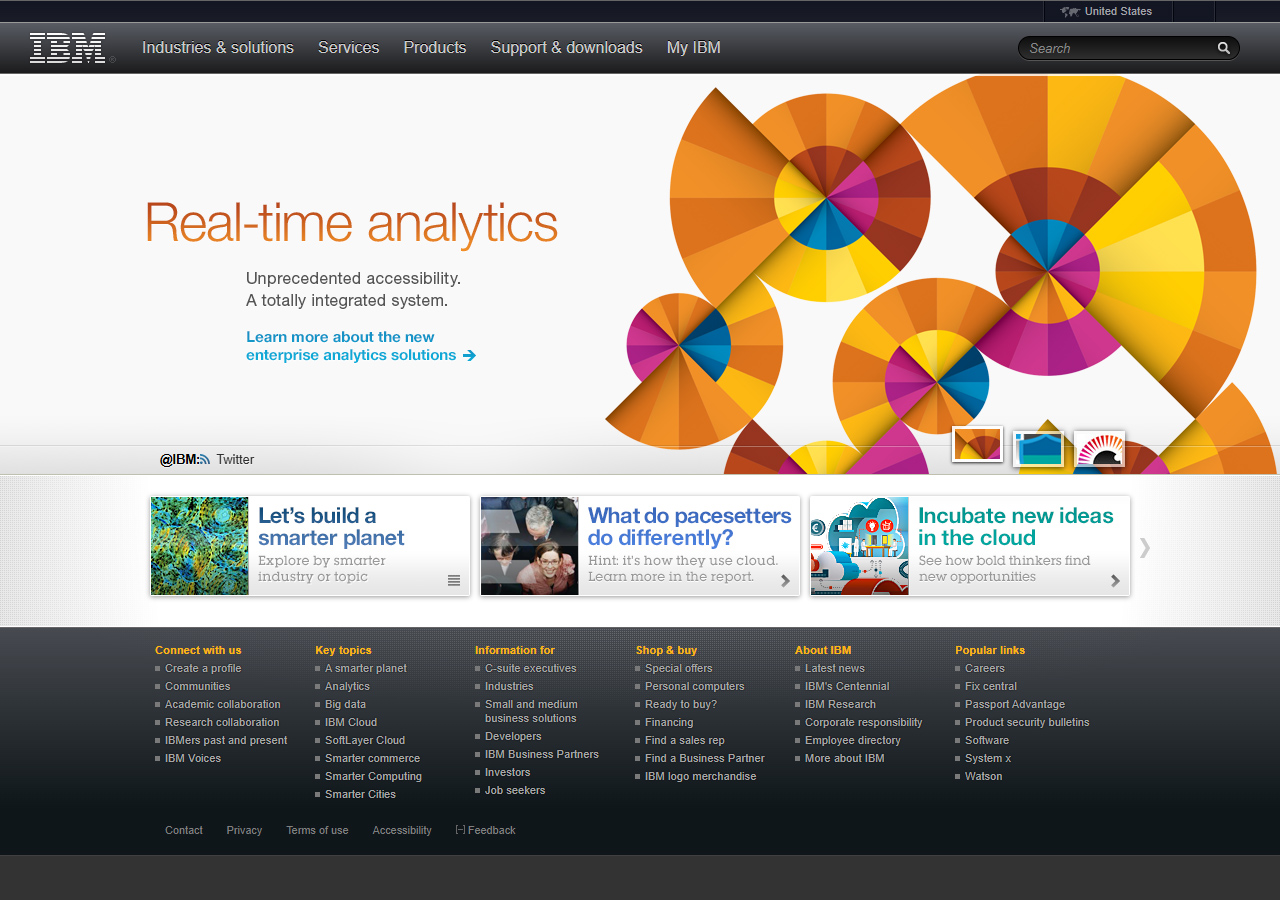Select the orange analytics banner thumbnail
The height and width of the screenshot is (900, 1280).
pos(977,444)
